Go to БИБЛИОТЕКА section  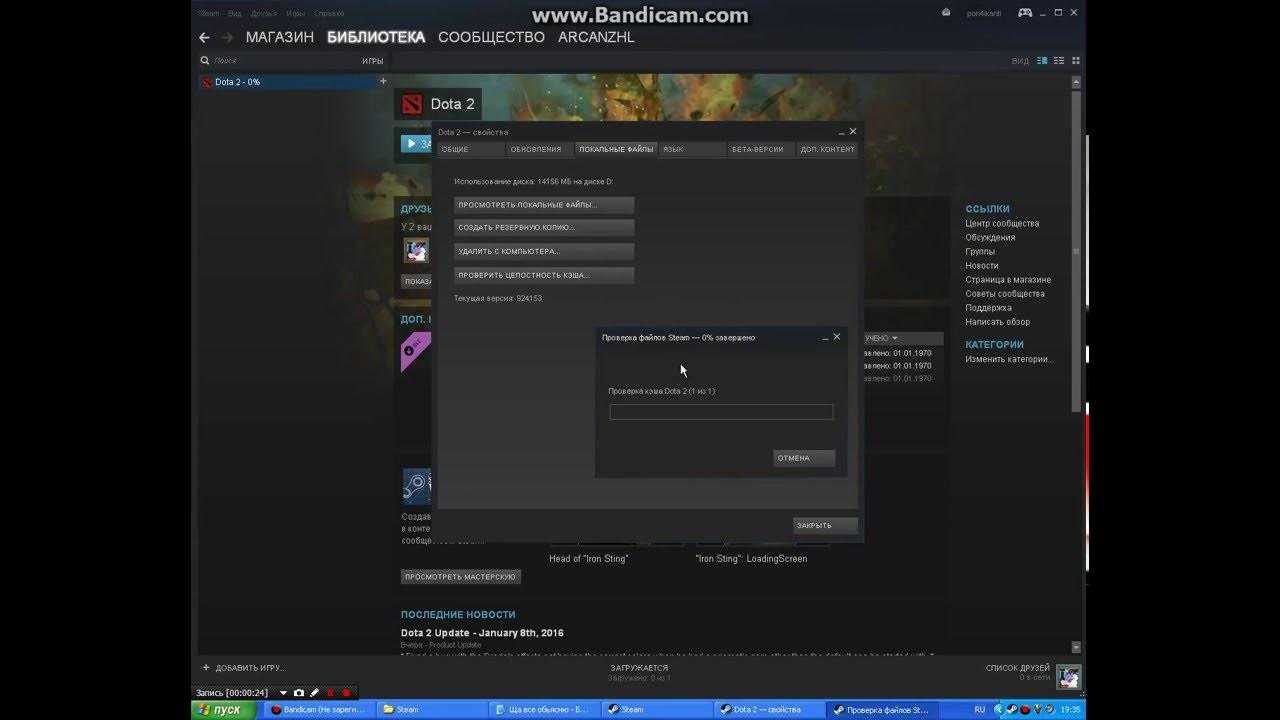[376, 37]
